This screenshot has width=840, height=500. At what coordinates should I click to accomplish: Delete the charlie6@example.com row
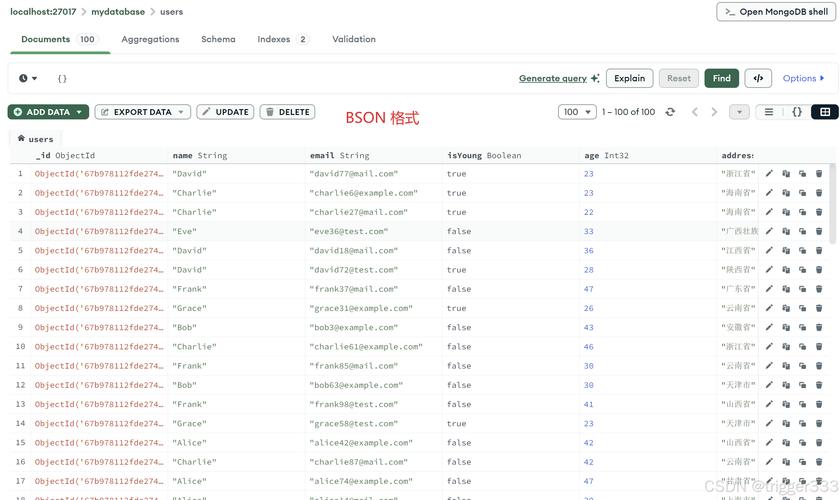[x=819, y=193]
